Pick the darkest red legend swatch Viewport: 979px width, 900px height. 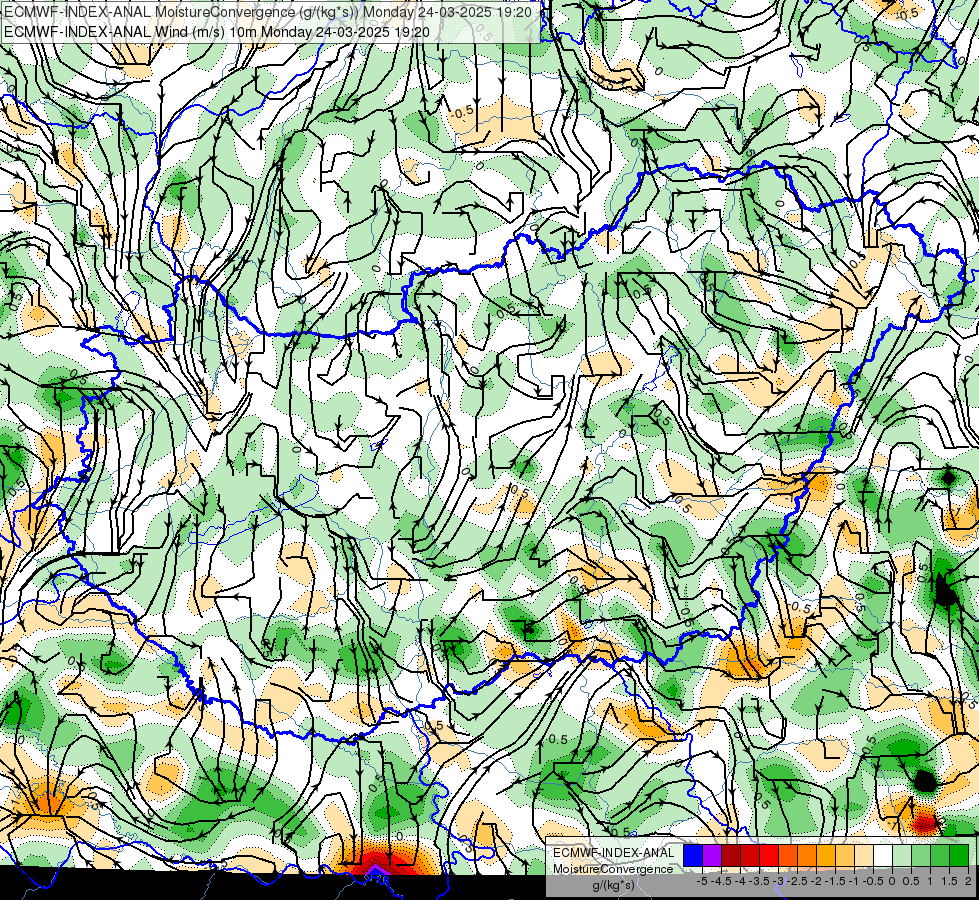731,855
